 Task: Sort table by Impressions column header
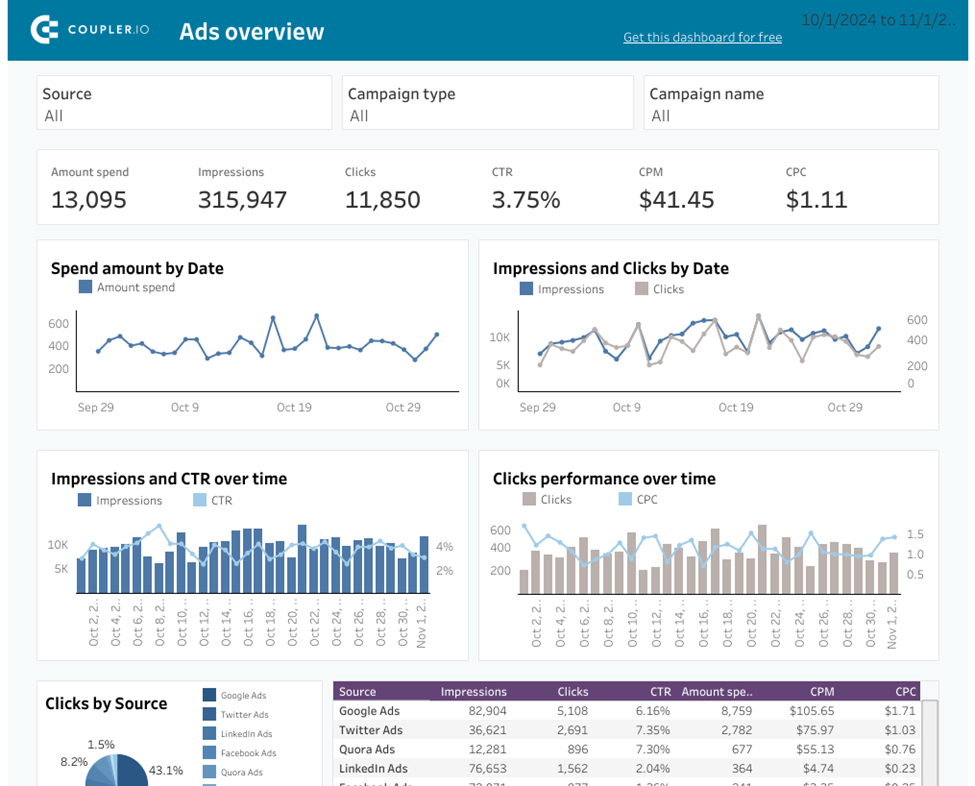pos(474,691)
